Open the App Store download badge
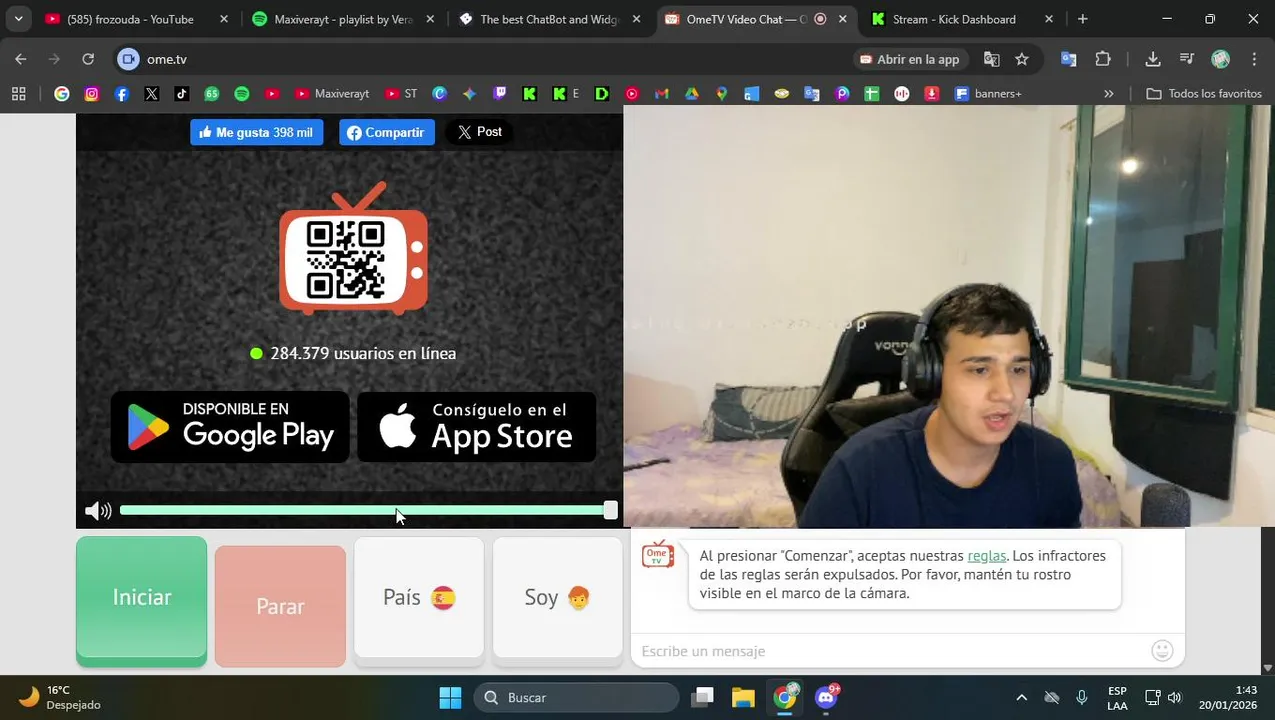The image size is (1275, 720). (x=477, y=427)
